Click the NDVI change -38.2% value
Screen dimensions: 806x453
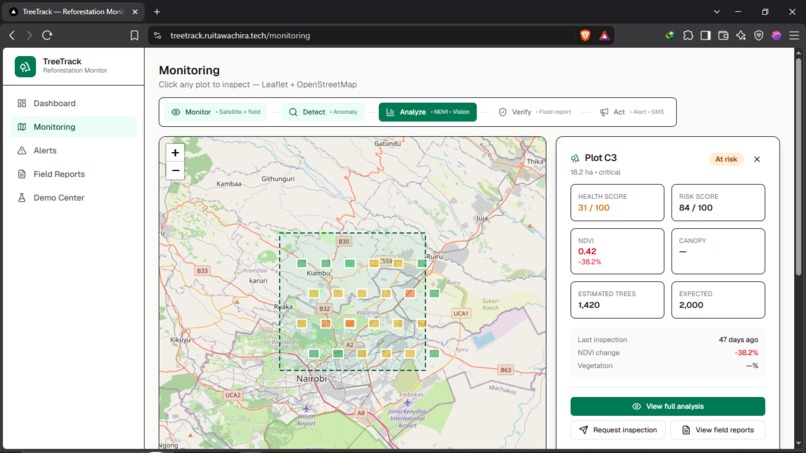pyautogui.click(x=746, y=353)
